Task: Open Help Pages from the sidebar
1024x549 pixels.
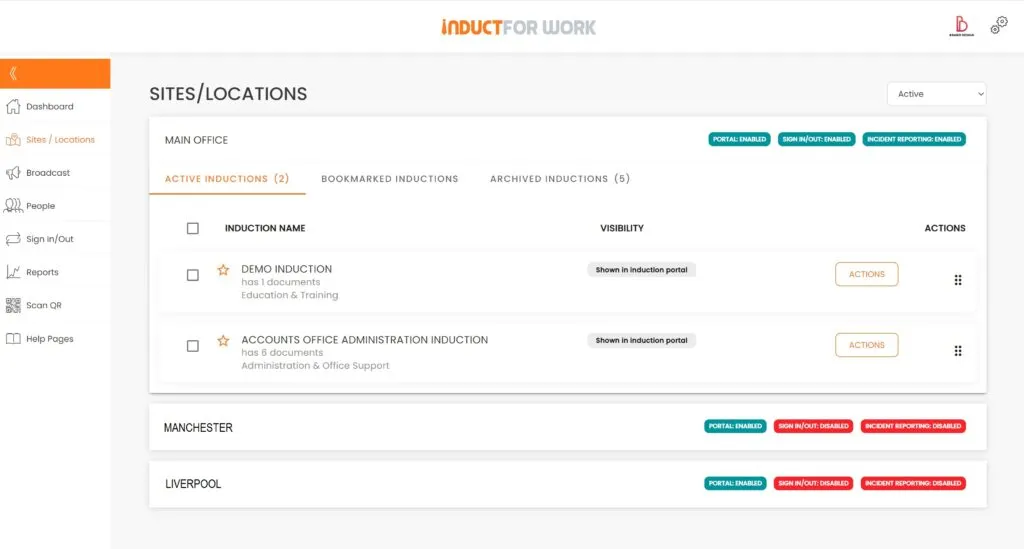Action: (50, 339)
